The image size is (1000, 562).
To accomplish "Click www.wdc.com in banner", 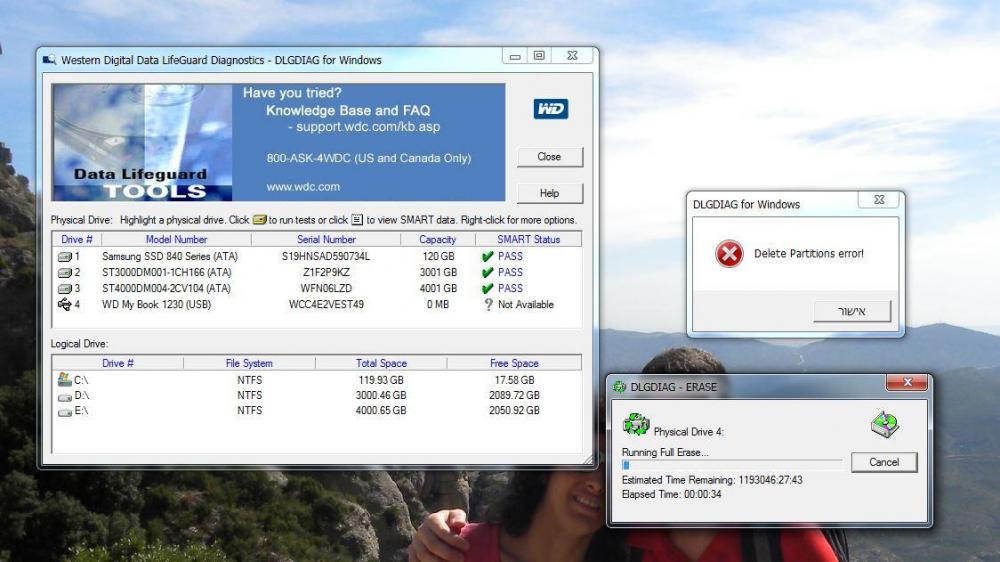I will click(x=303, y=187).
